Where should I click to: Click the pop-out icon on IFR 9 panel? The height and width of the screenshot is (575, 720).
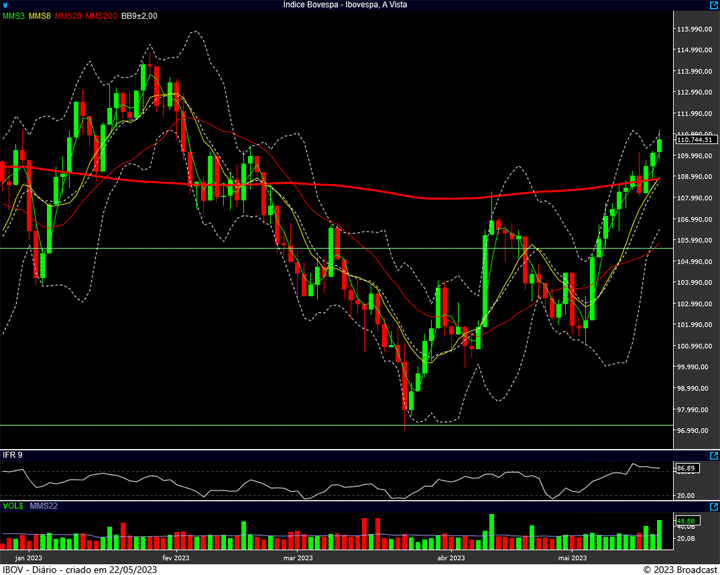[714, 456]
